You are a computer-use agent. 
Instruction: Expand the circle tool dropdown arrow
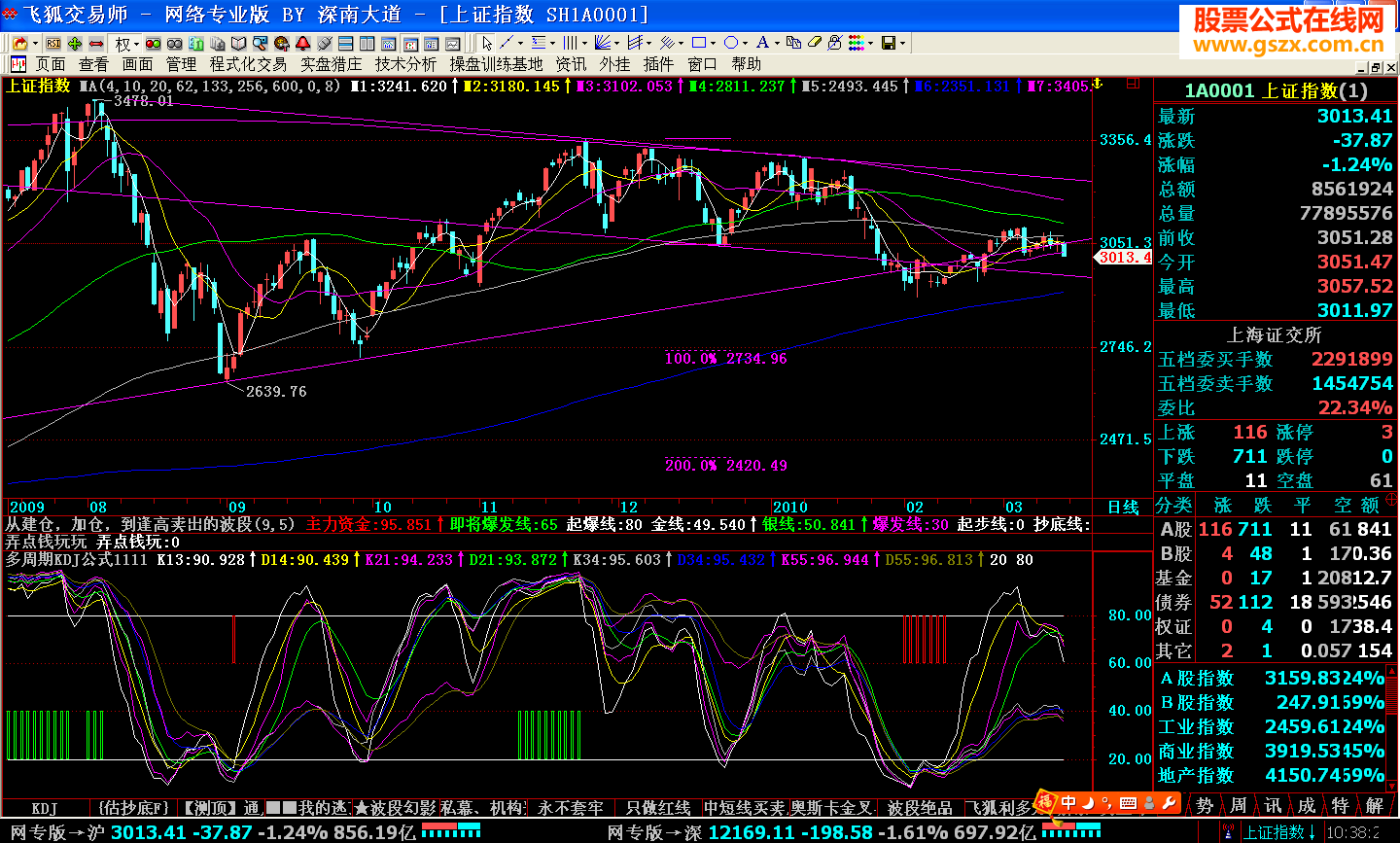(x=746, y=44)
